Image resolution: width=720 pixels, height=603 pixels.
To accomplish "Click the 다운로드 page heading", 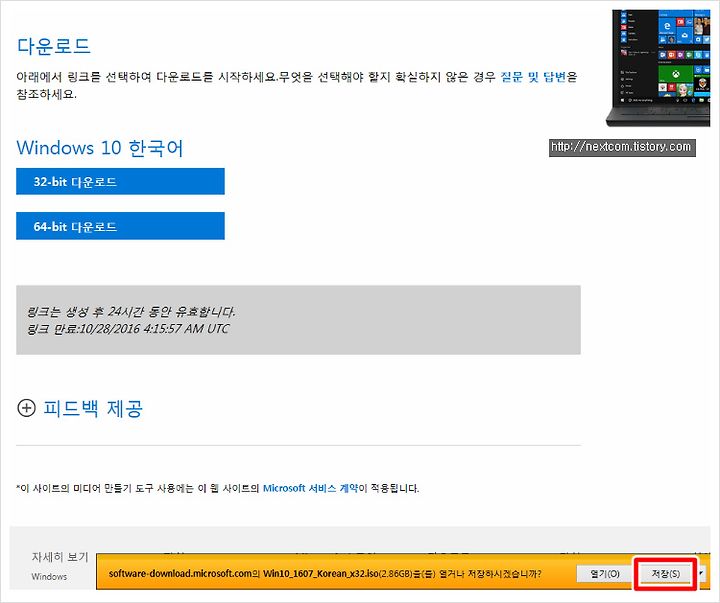I will coord(54,46).
